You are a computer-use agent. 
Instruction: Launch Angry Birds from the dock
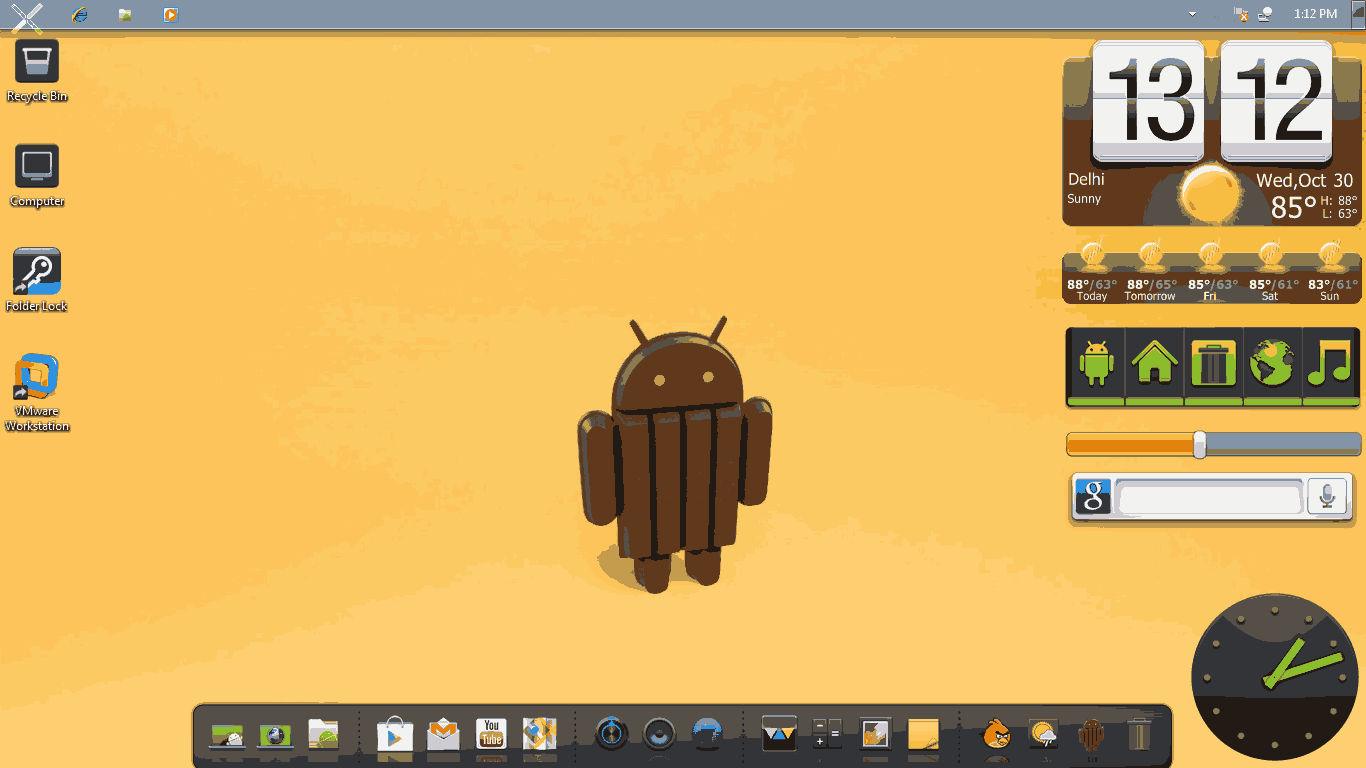click(996, 735)
